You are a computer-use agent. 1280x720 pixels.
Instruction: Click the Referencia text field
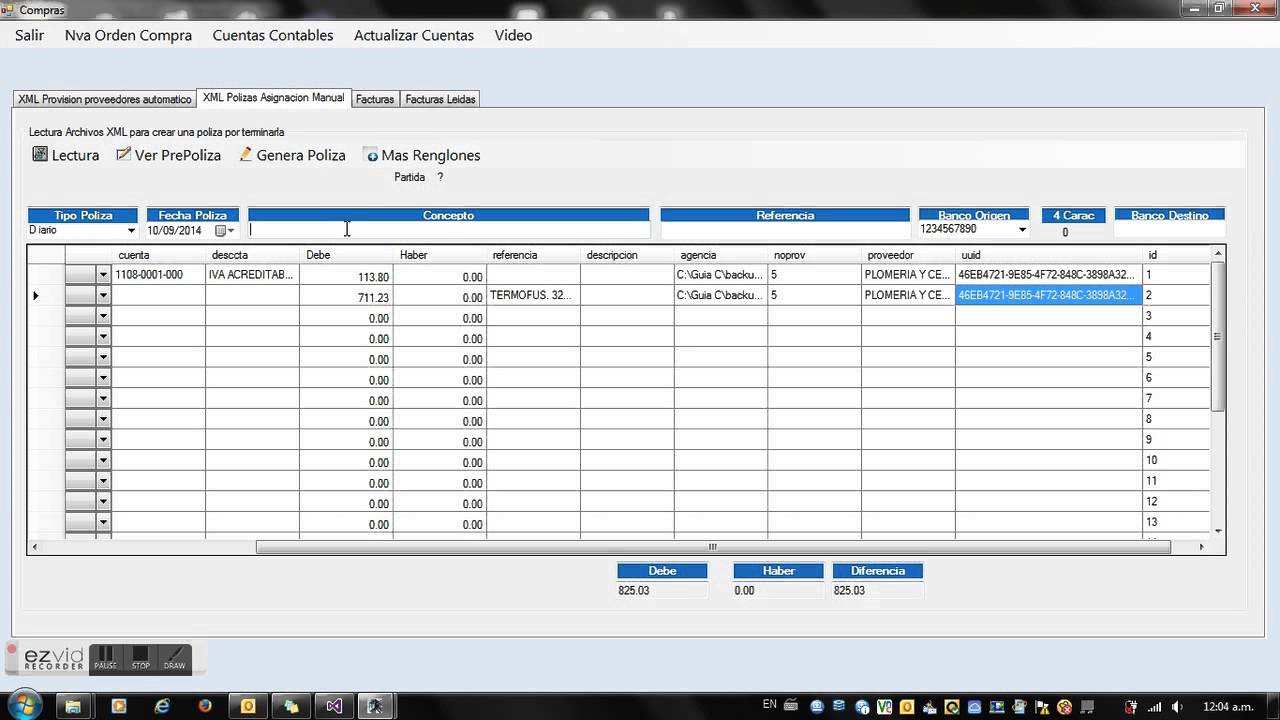tap(785, 230)
